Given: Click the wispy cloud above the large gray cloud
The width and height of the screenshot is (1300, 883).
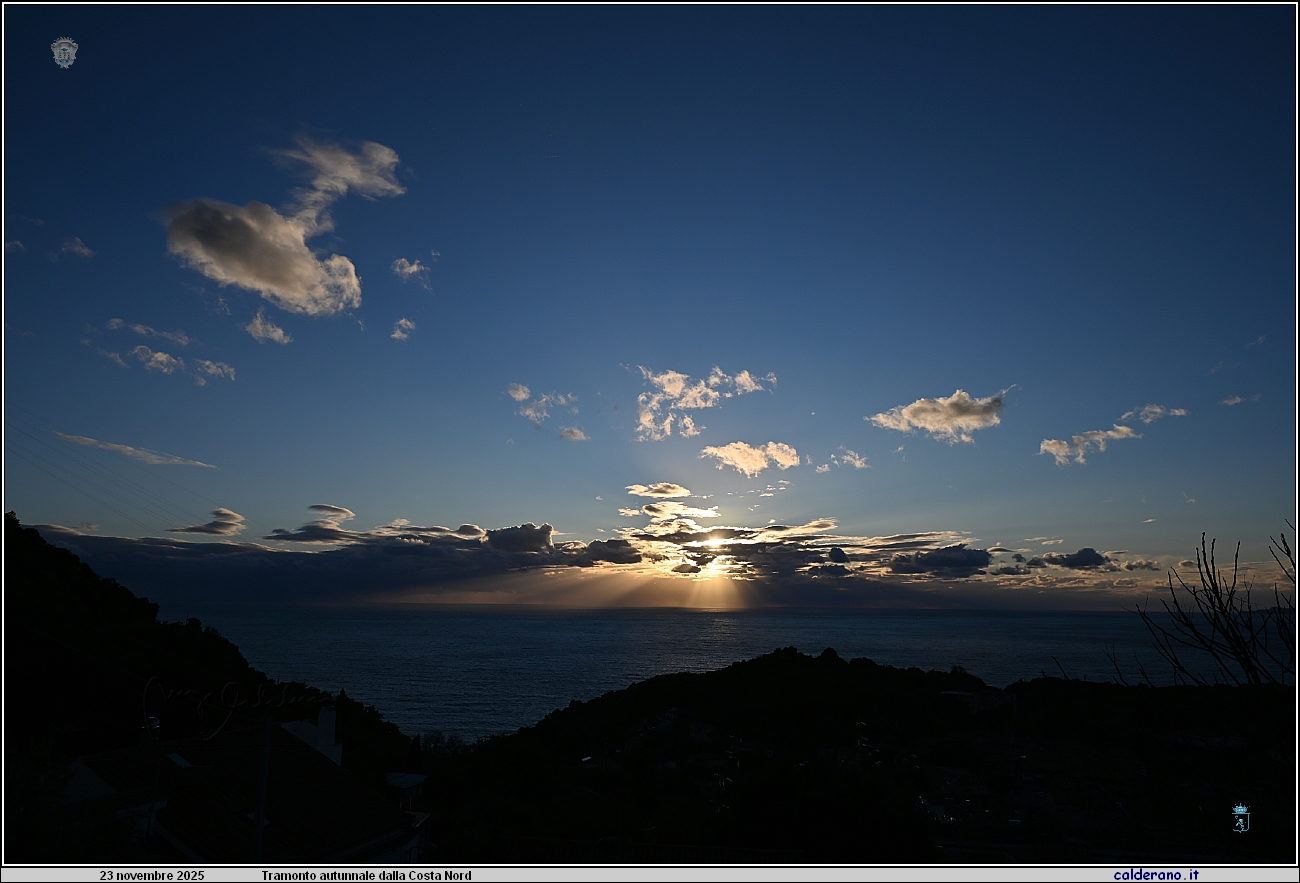Looking at the screenshot, I should click(x=343, y=167).
